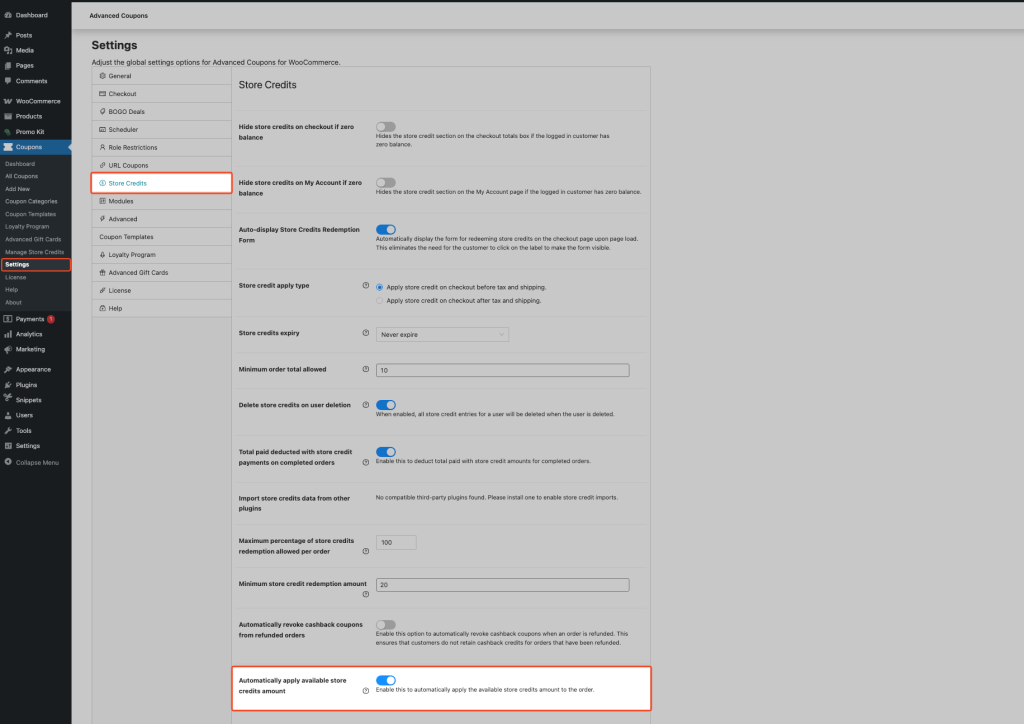Click the Promo Kit icon
The image size is (1024, 724).
pos(8,132)
